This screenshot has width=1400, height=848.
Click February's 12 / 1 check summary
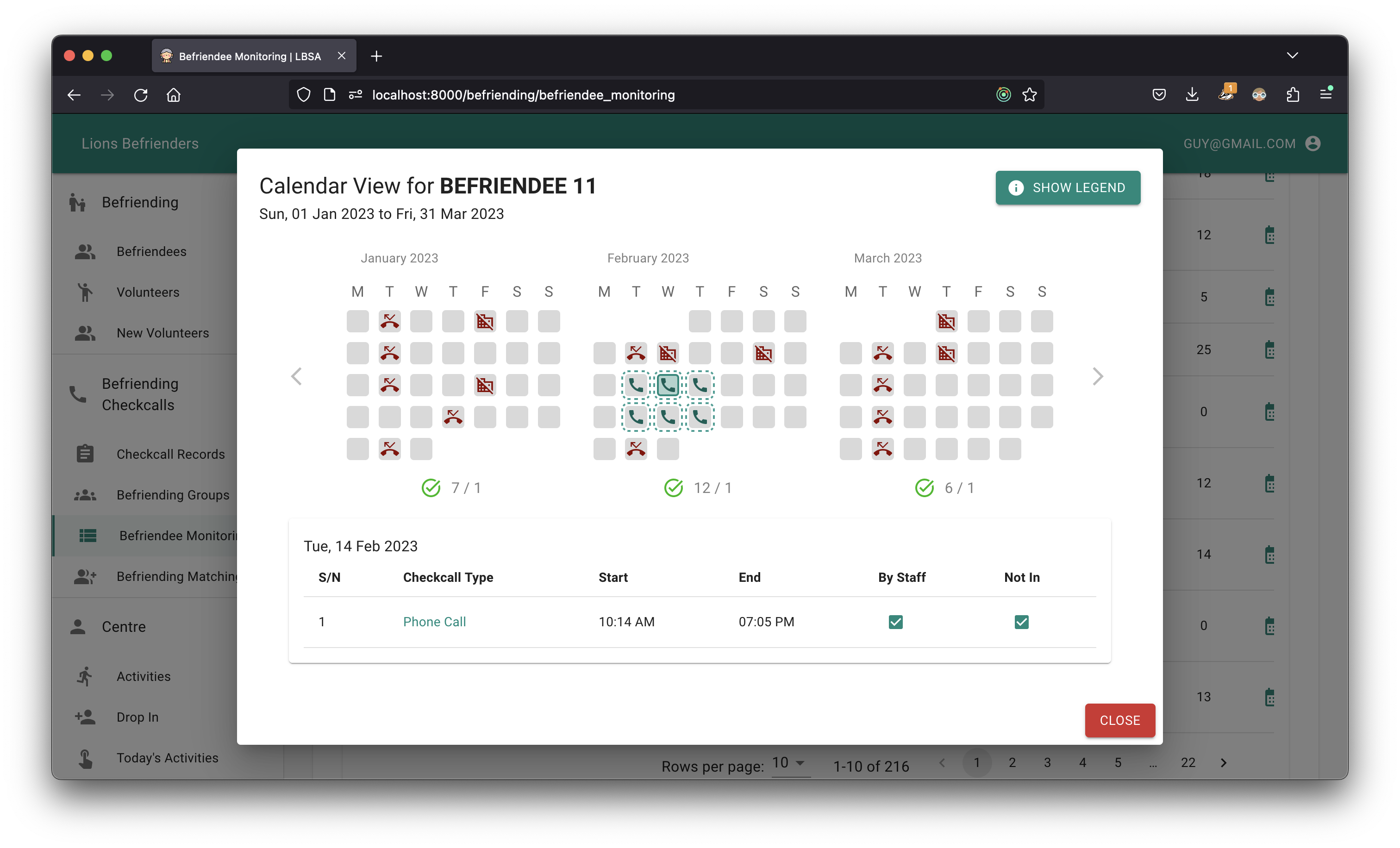click(x=698, y=487)
